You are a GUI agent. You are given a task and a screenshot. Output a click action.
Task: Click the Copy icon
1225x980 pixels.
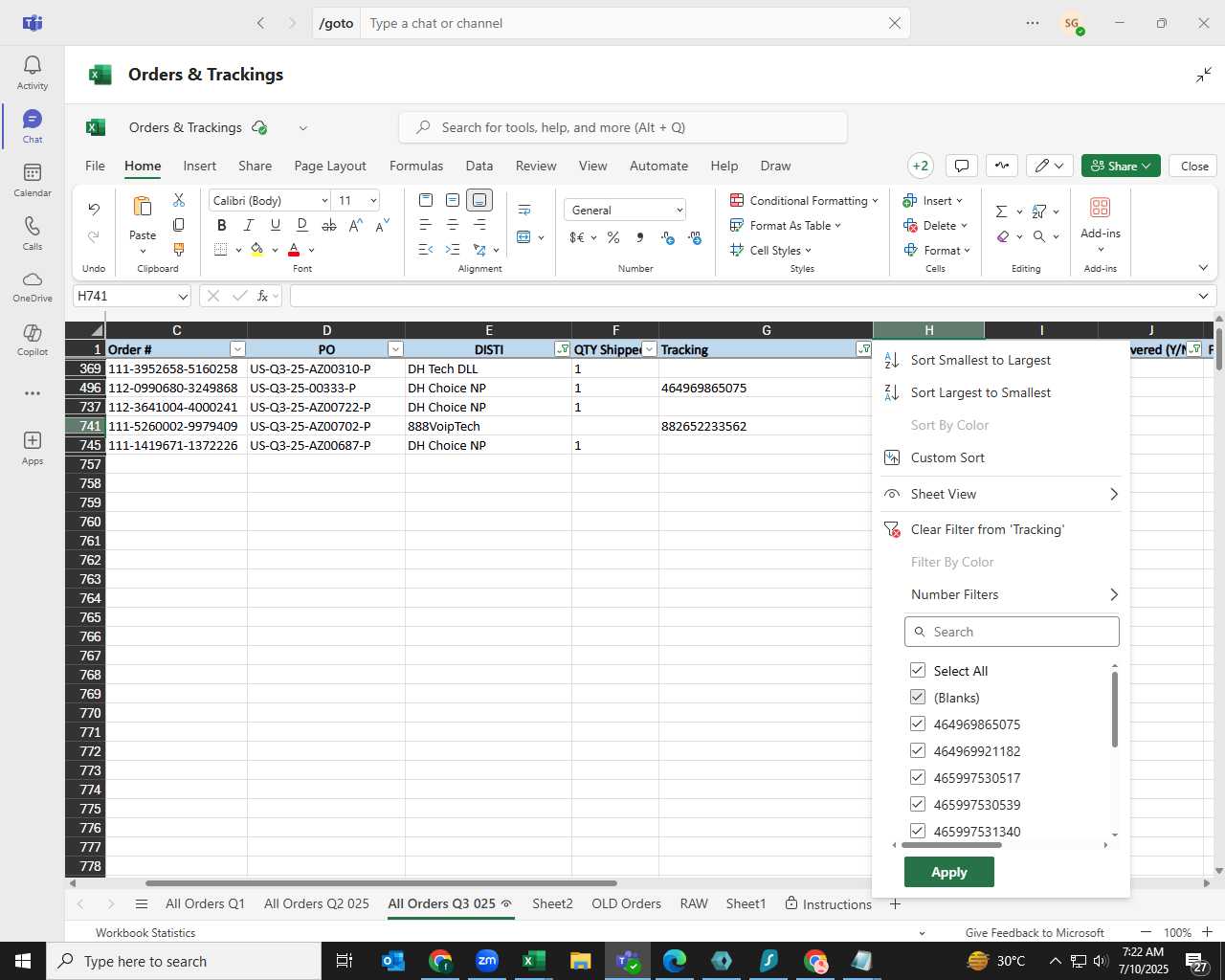179,225
